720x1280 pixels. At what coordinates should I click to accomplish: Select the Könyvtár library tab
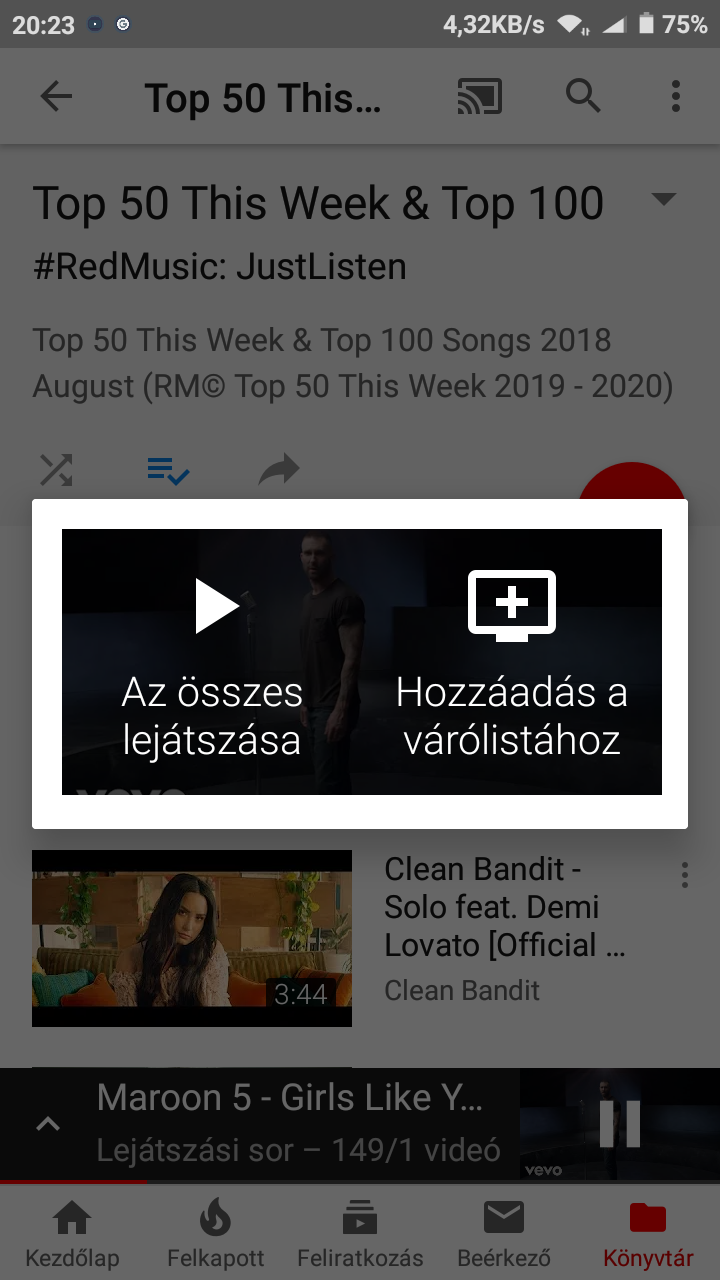pyautogui.click(x=648, y=1235)
